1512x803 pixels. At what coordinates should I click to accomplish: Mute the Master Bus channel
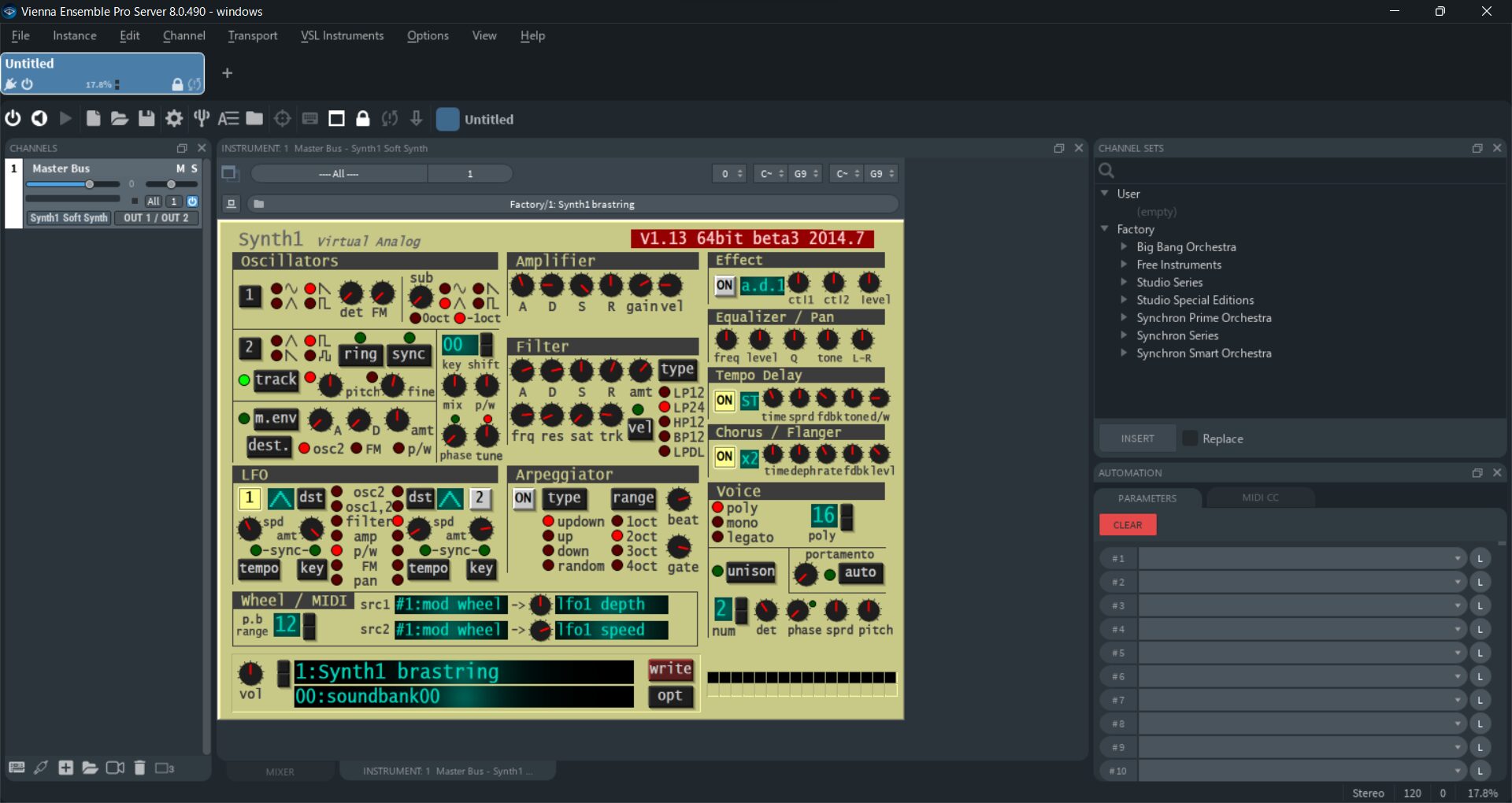pos(180,168)
